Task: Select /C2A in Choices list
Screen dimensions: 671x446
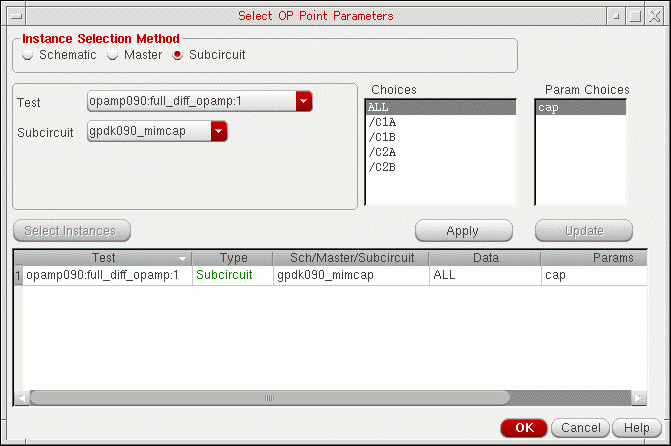Action: click(x=440, y=152)
